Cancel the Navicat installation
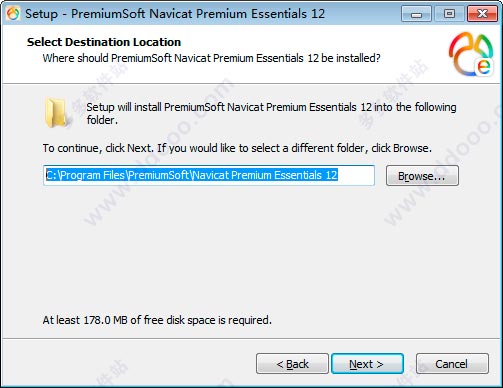The image size is (503, 388). 452,364
